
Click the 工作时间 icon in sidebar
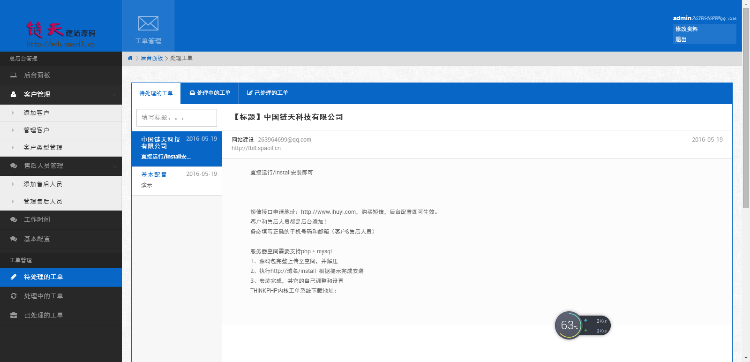point(13,219)
